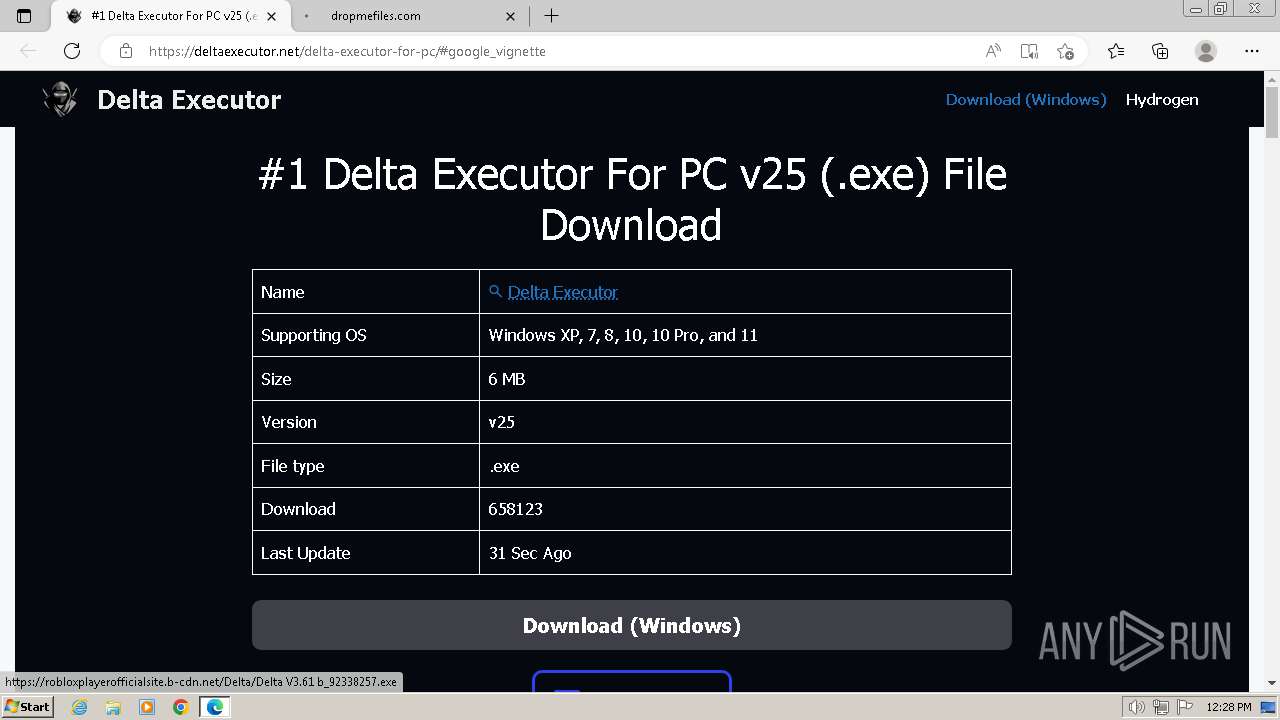Select the '#1 Delta Executor For PC' heading
Image resolution: width=1280 pixels, height=720 pixels.
click(x=632, y=200)
